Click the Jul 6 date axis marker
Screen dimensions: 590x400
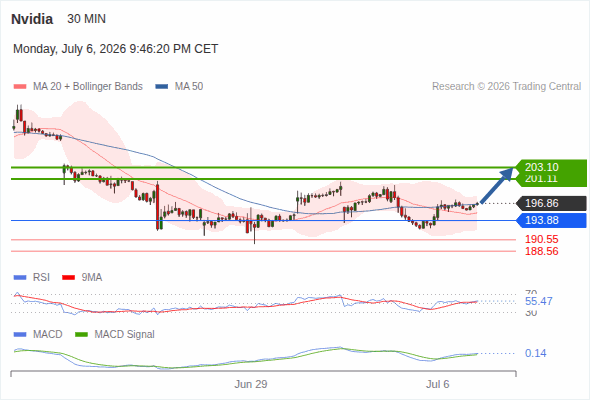(437, 385)
